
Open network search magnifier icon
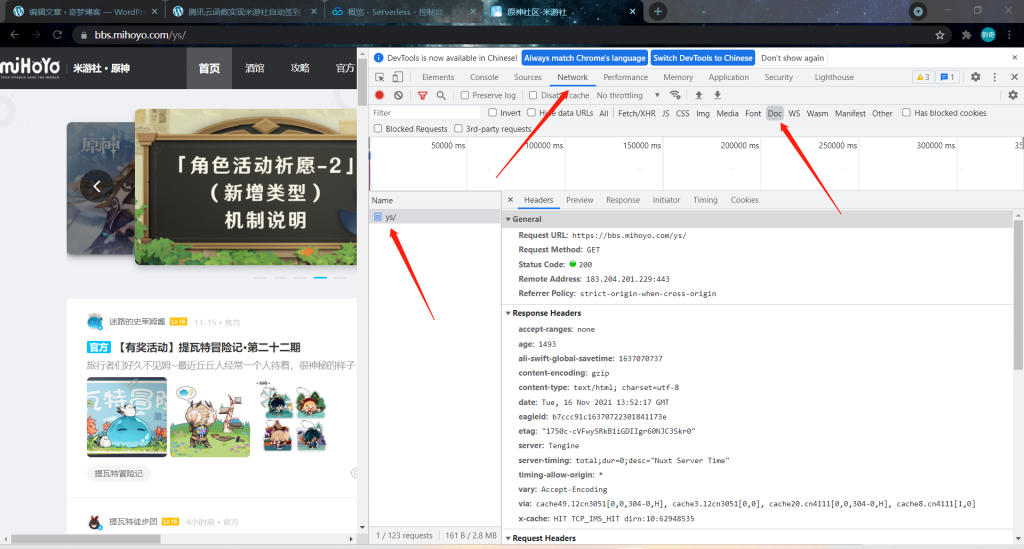[x=441, y=95]
